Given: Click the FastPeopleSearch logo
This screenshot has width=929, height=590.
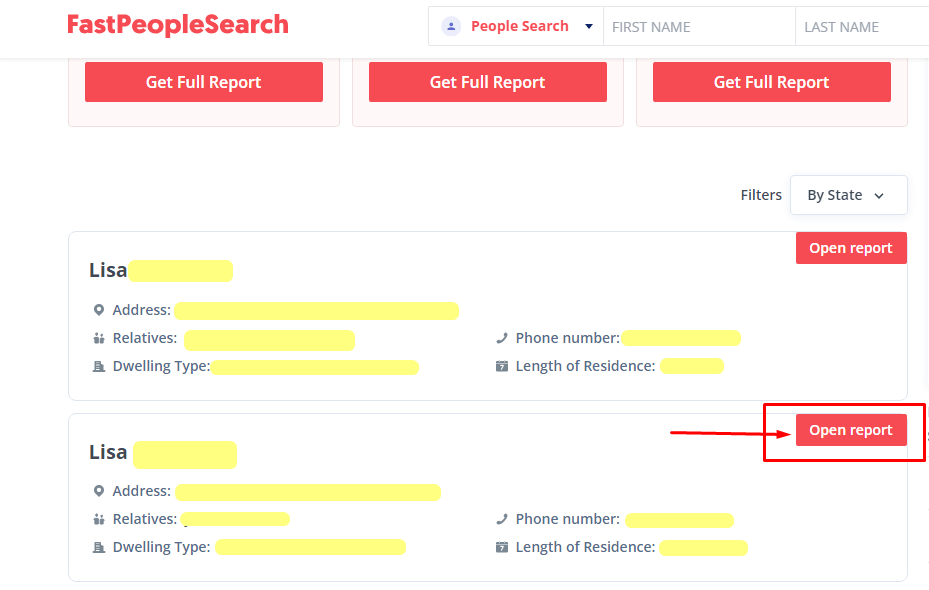Looking at the screenshot, I should [178, 25].
